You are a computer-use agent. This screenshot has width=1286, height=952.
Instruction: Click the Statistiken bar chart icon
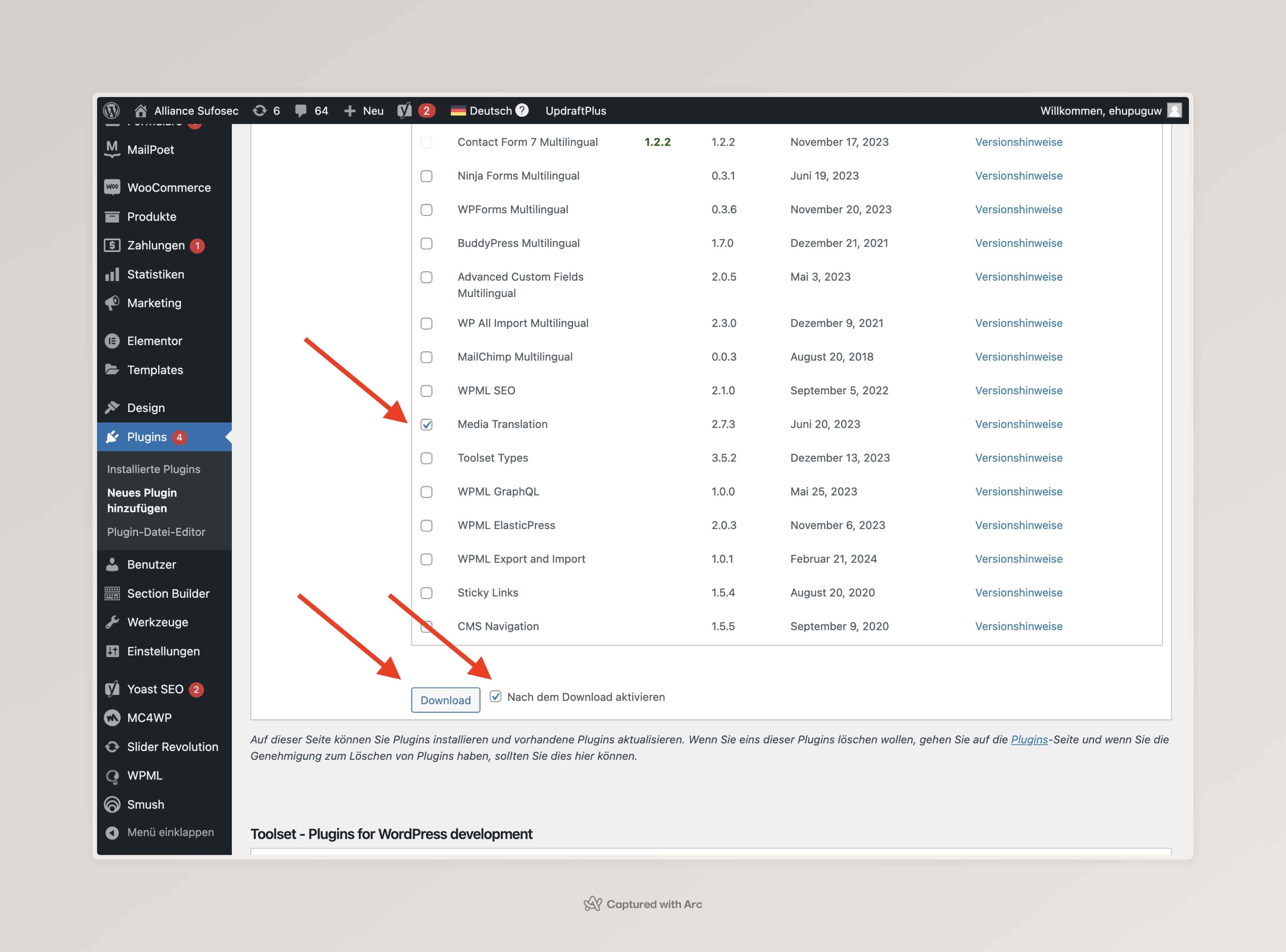[112, 274]
